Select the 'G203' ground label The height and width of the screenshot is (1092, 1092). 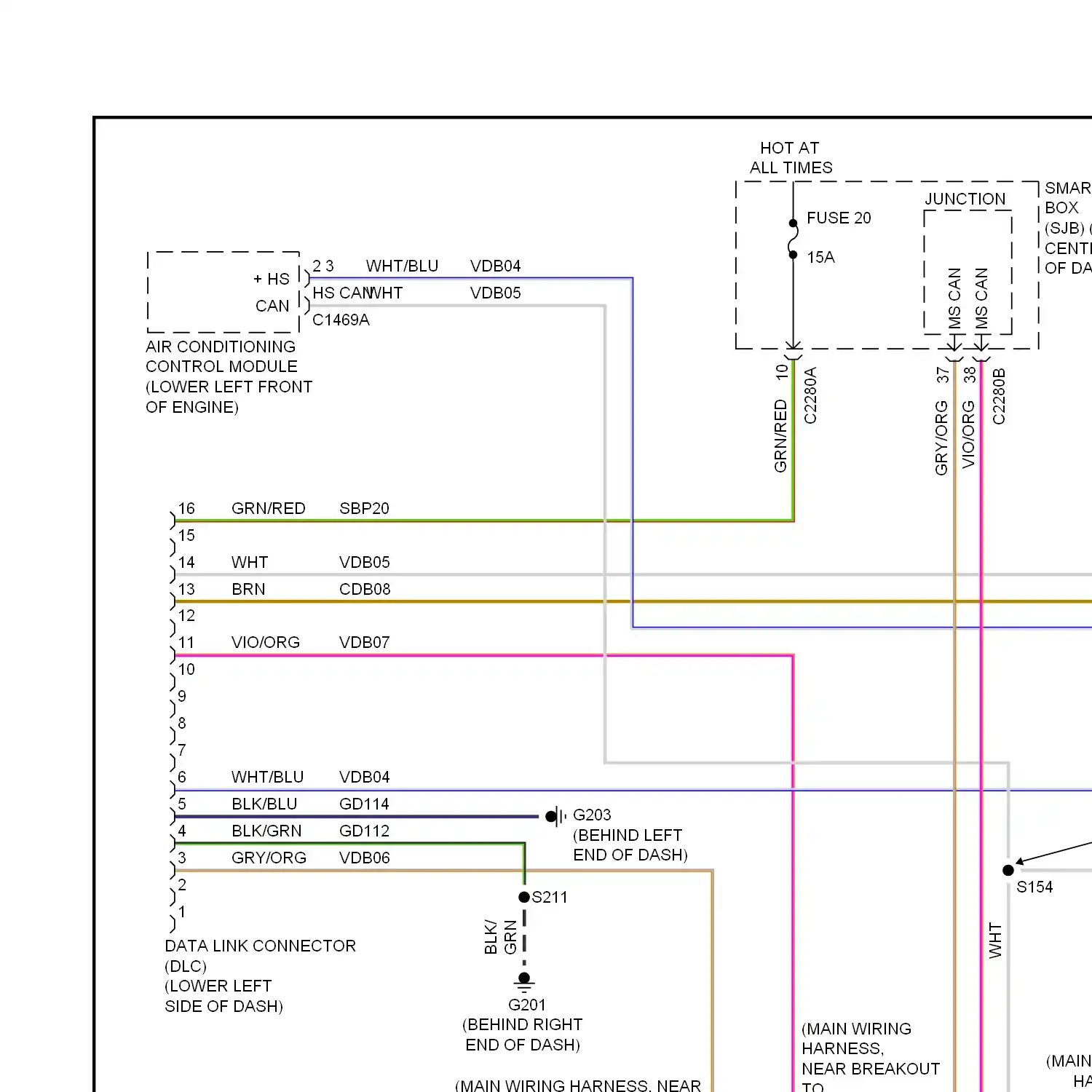point(592,815)
